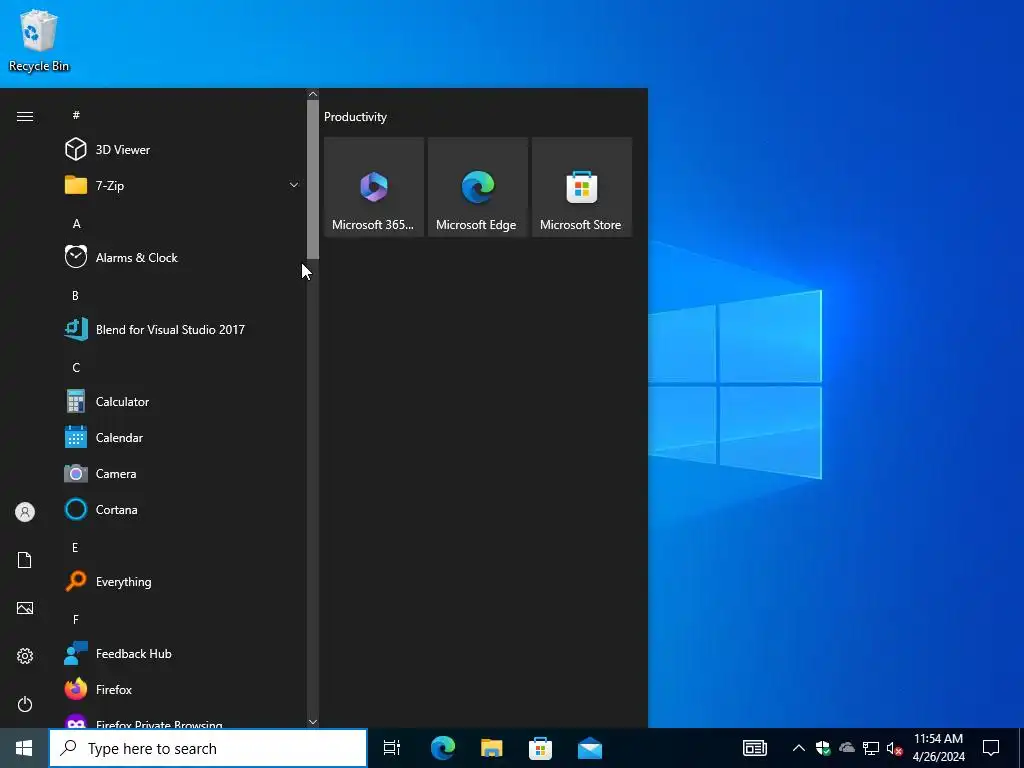1024x768 pixels.
Task: Open the Microsoft Store tile
Action: 582,187
